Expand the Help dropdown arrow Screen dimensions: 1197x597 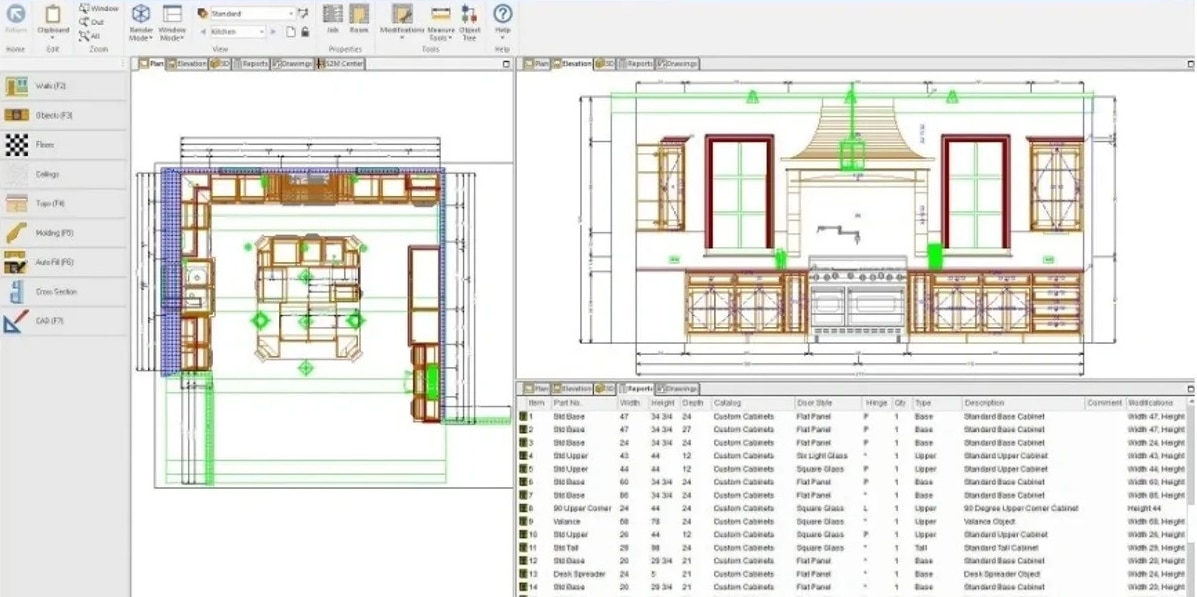502,38
